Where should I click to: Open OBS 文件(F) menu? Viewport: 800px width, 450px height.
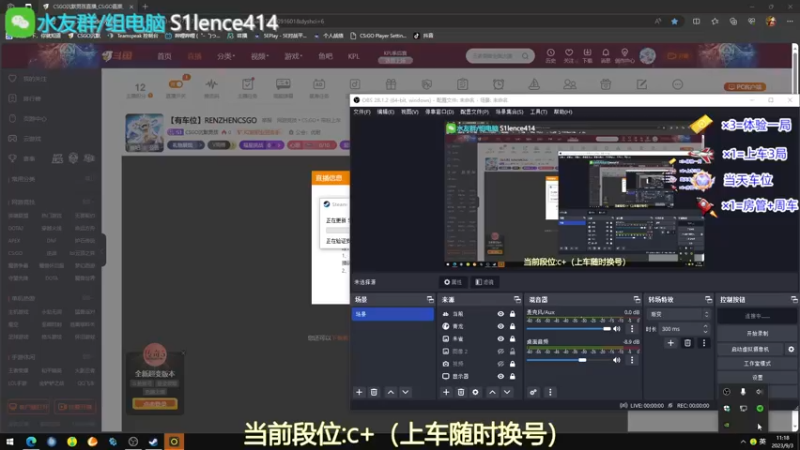[362, 112]
